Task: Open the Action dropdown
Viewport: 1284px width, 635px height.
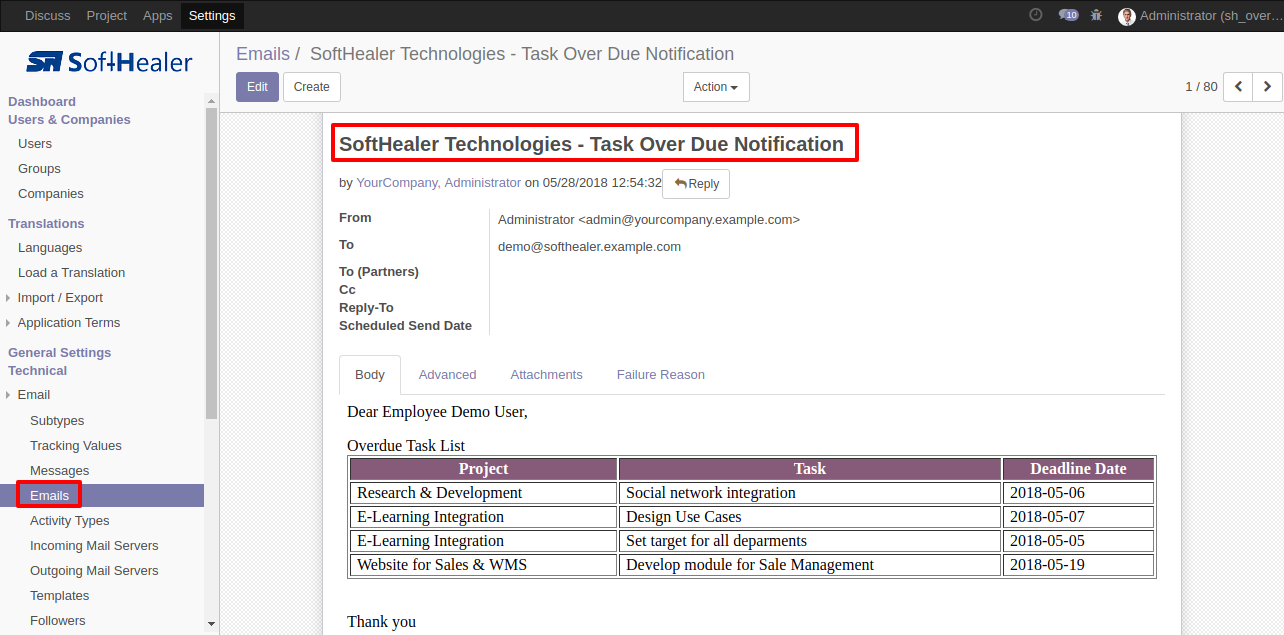Action: (x=716, y=87)
